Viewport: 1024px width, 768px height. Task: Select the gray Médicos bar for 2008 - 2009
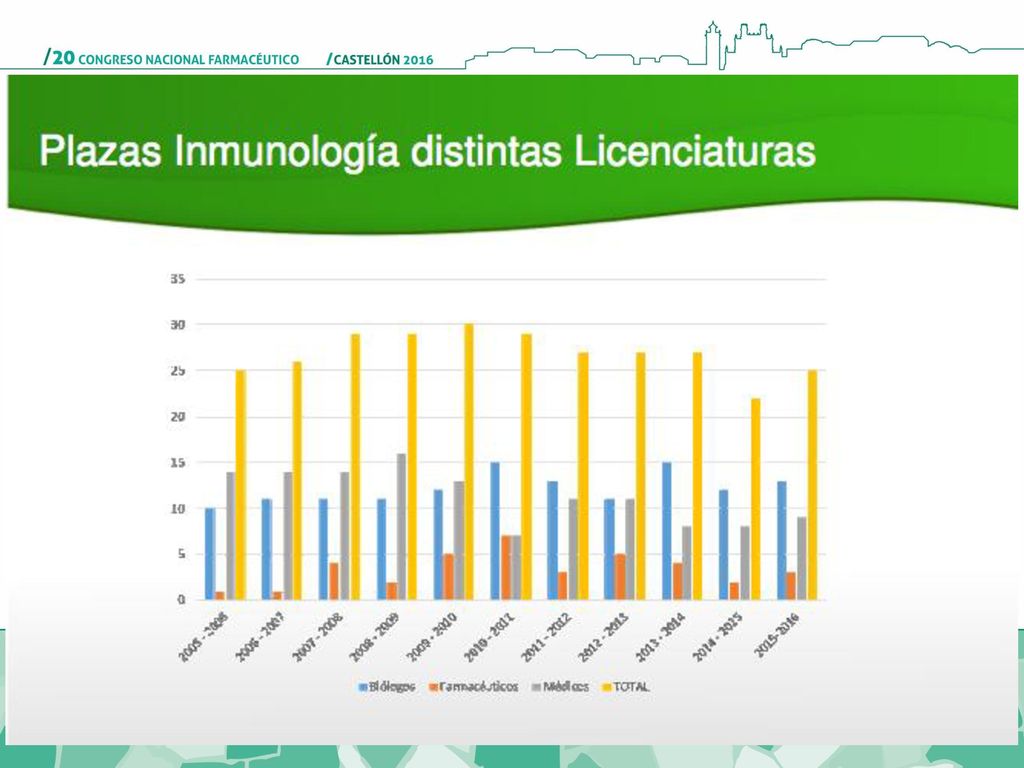point(401,526)
